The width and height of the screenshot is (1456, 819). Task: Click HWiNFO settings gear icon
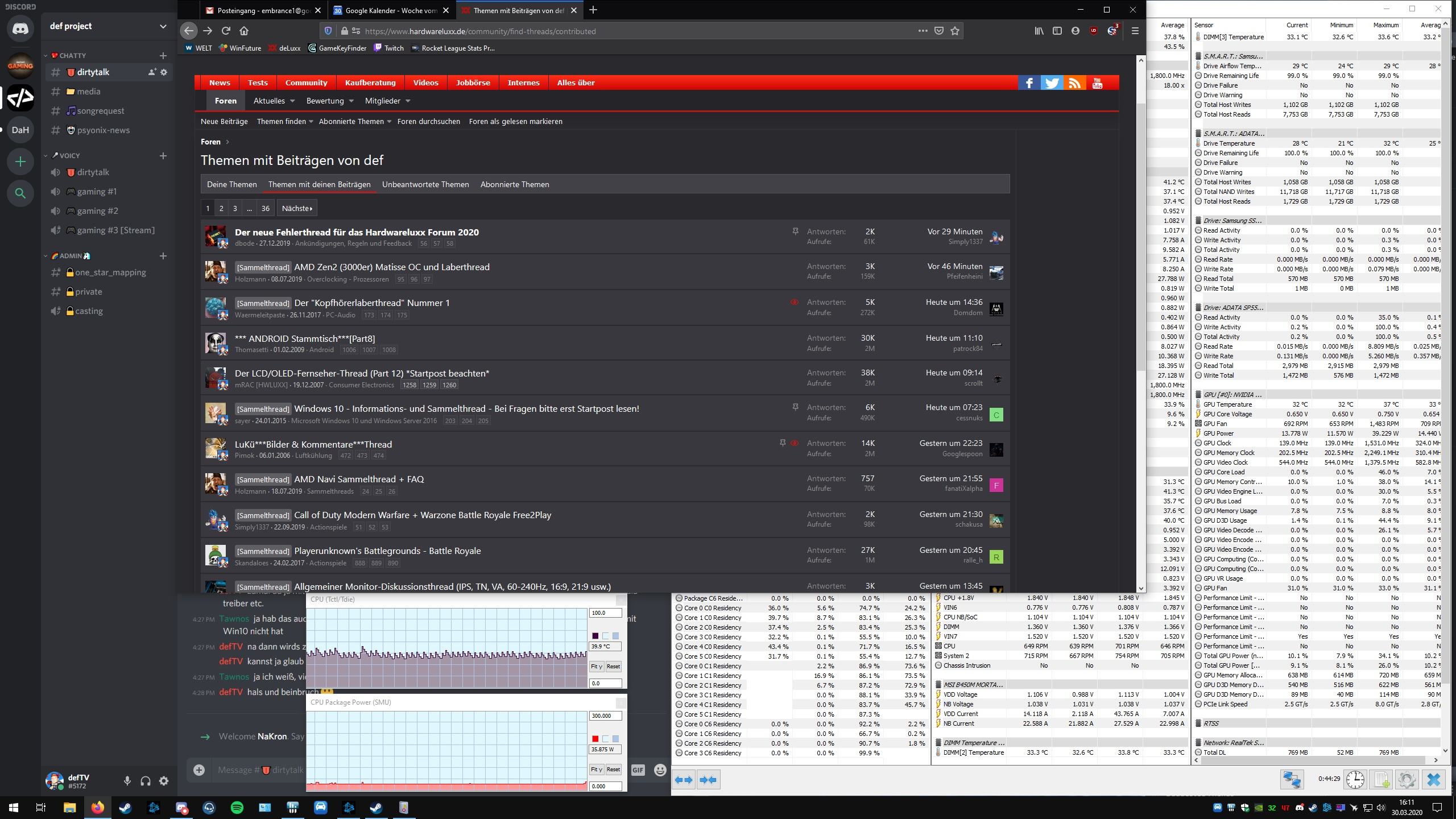click(1407, 779)
